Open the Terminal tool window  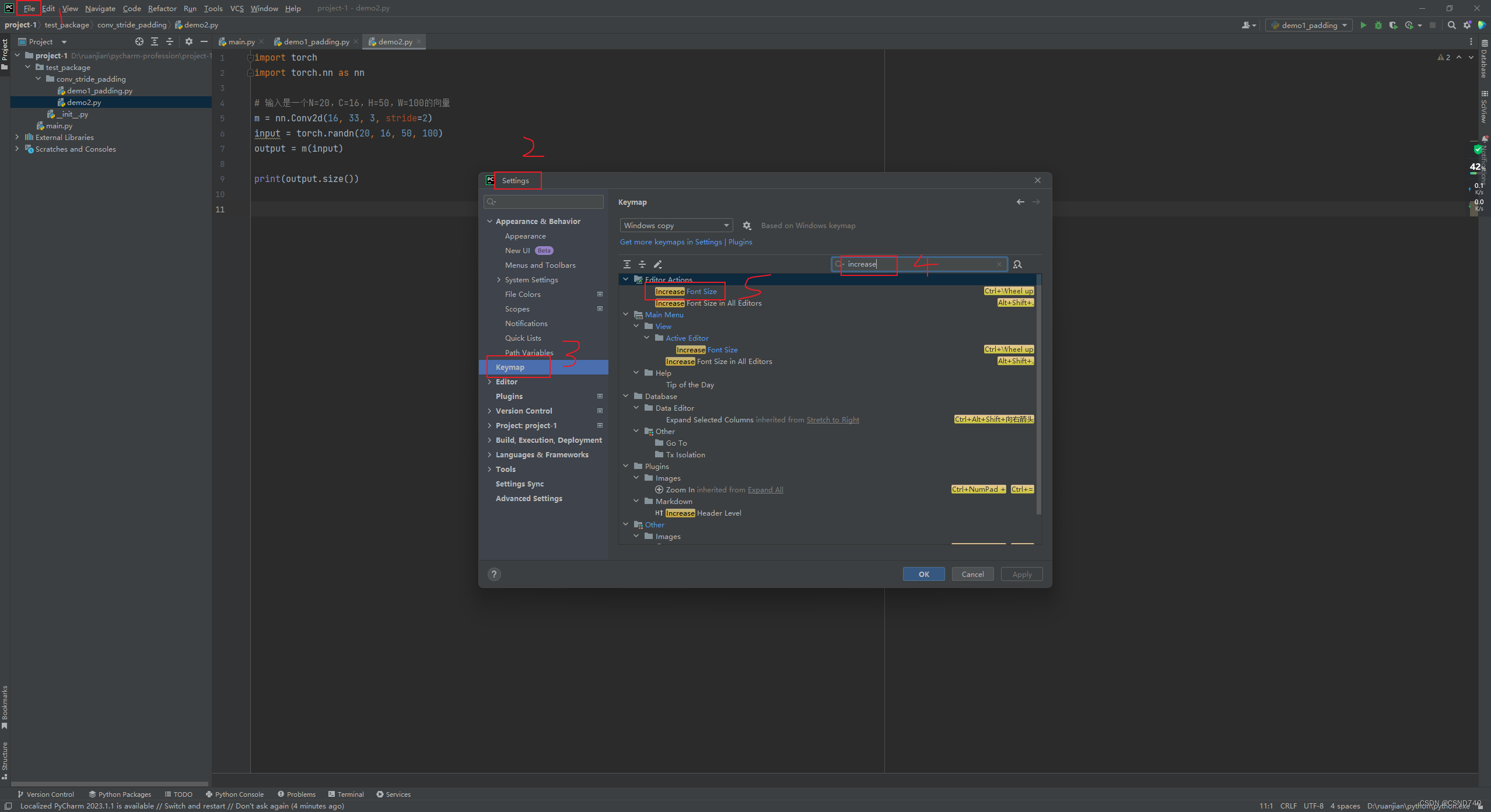346,794
